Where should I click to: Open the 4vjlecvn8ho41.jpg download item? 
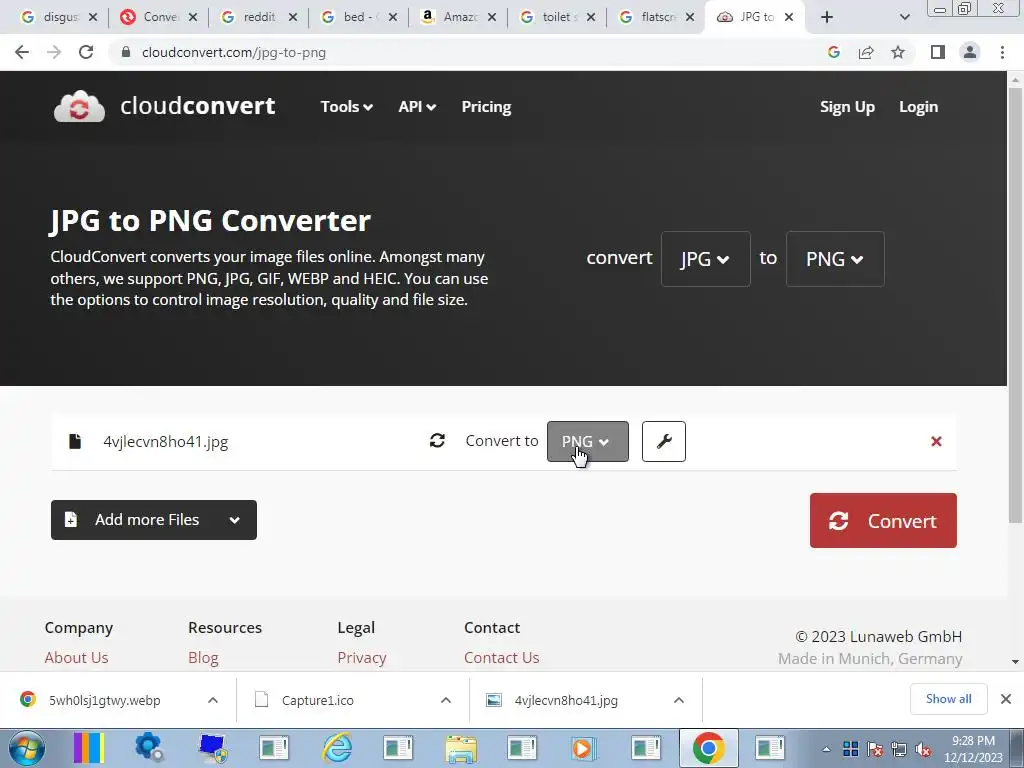click(x=566, y=700)
